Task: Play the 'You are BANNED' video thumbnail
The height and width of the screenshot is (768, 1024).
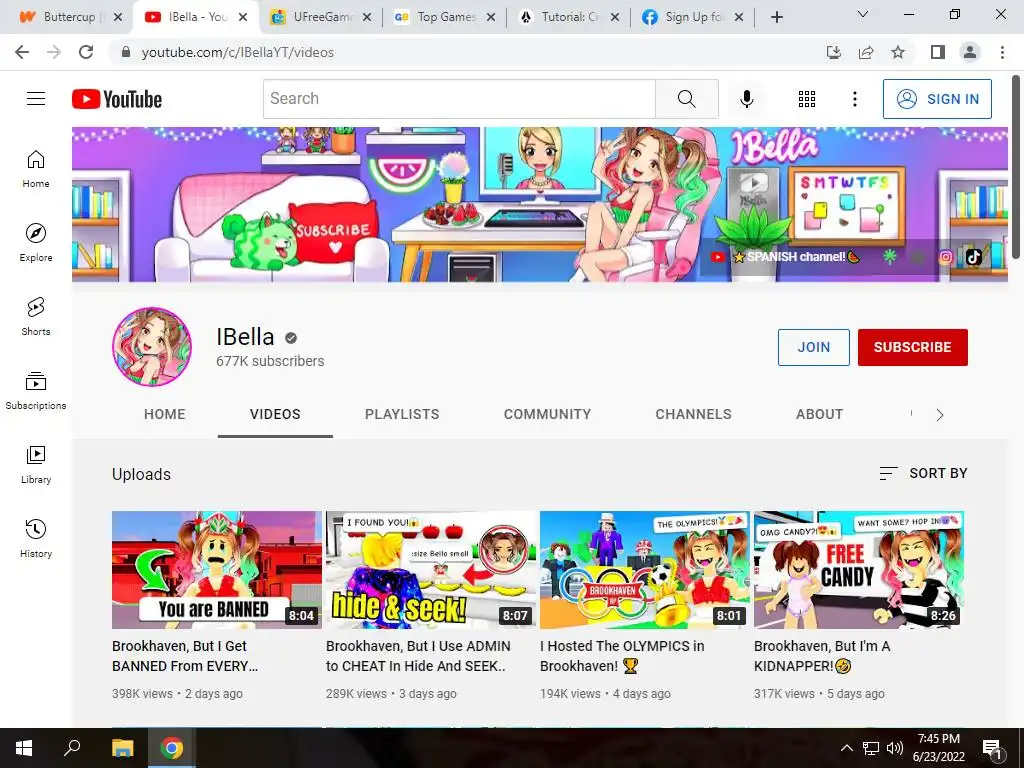Action: pos(217,570)
